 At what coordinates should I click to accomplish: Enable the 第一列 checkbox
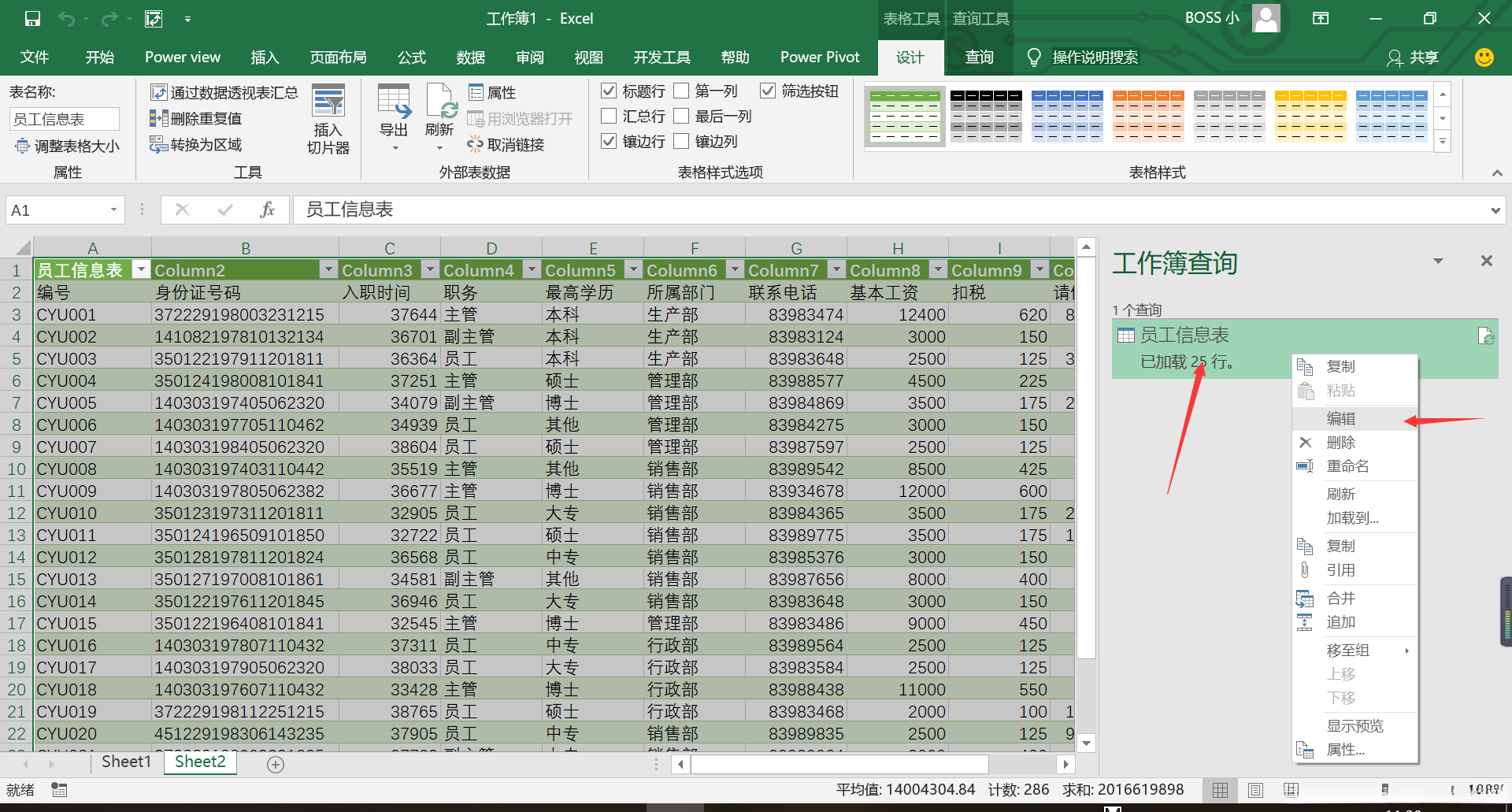click(x=683, y=91)
